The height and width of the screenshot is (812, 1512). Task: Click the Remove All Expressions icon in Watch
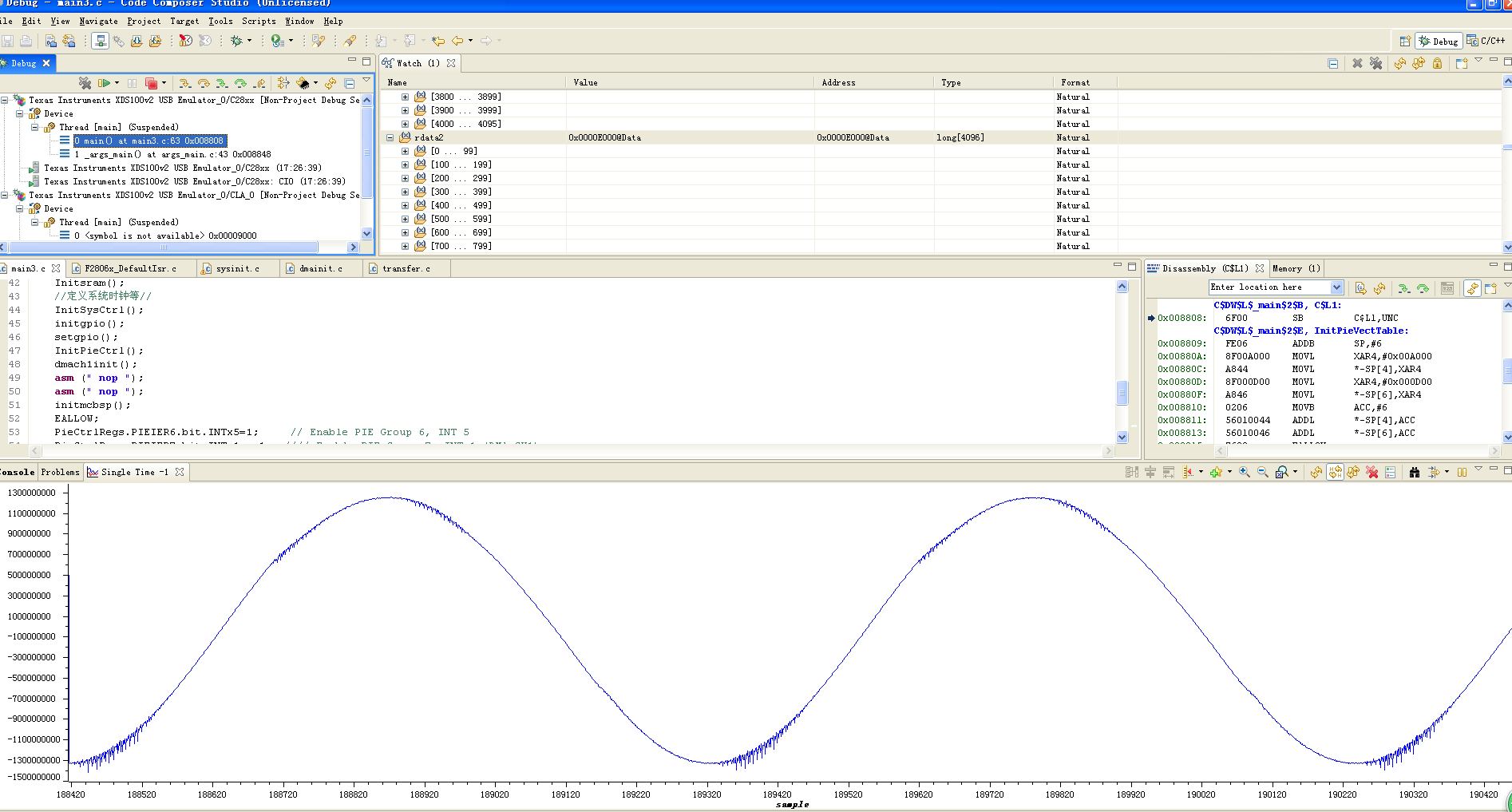coord(1375,63)
